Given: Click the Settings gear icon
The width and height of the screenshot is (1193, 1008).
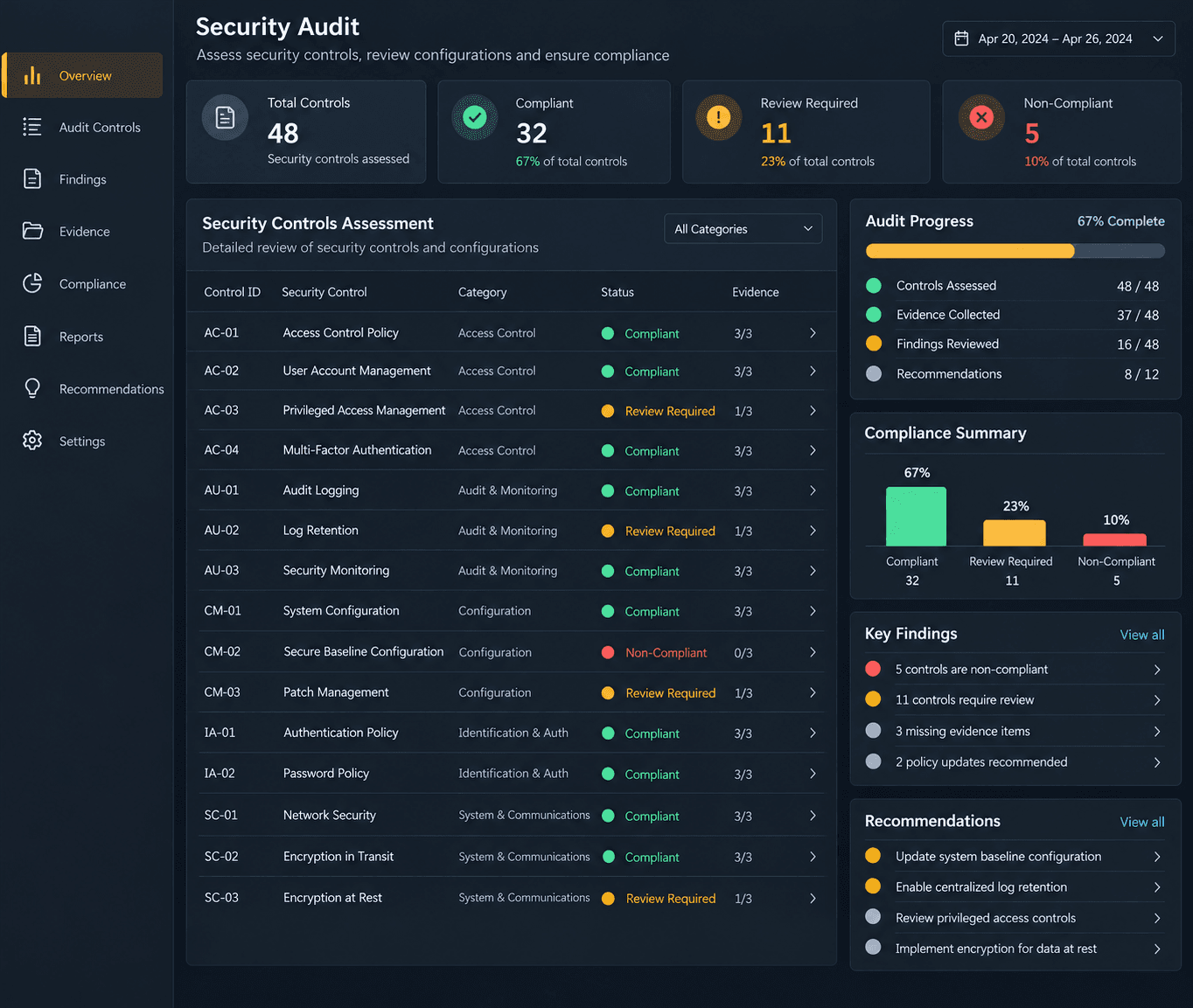Looking at the screenshot, I should point(32,441).
